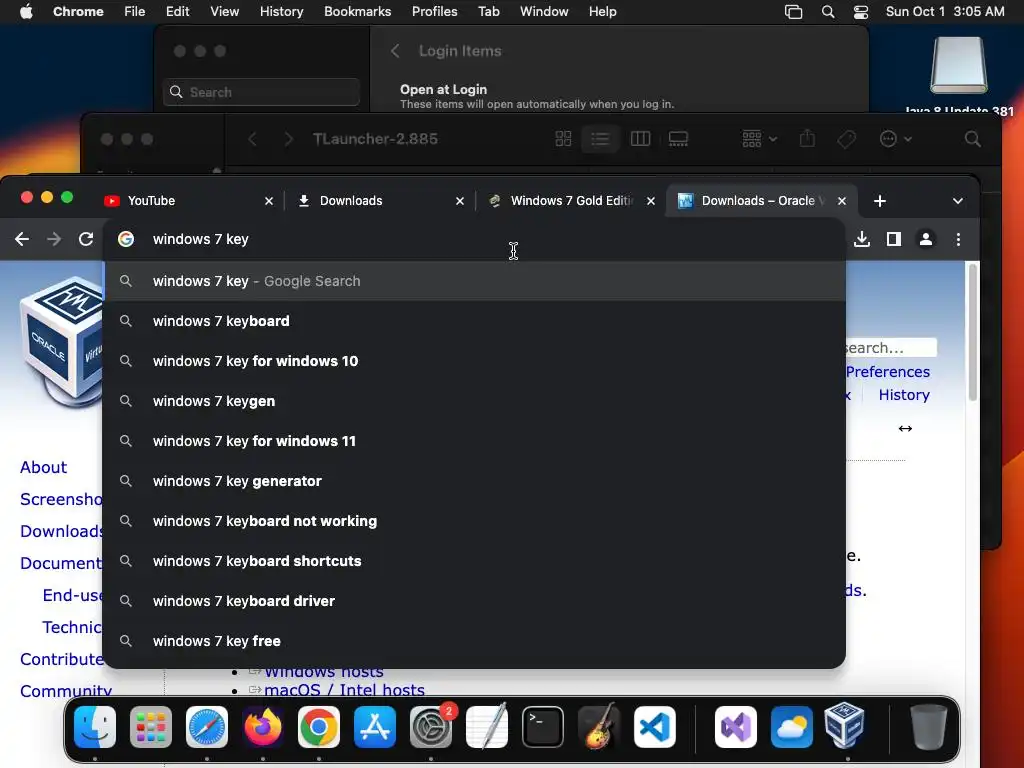The image size is (1024, 768).
Task: Open Terminal from the Dock
Action: (x=543, y=727)
